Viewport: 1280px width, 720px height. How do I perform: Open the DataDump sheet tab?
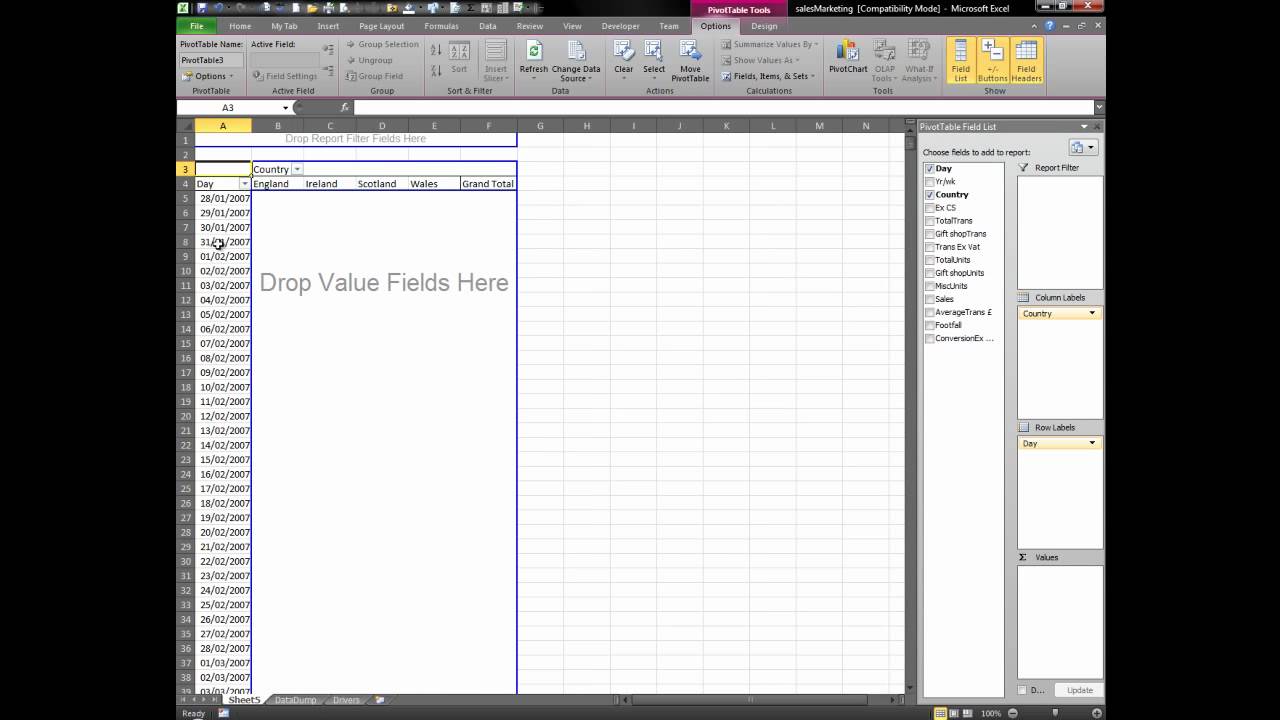[x=296, y=700]
